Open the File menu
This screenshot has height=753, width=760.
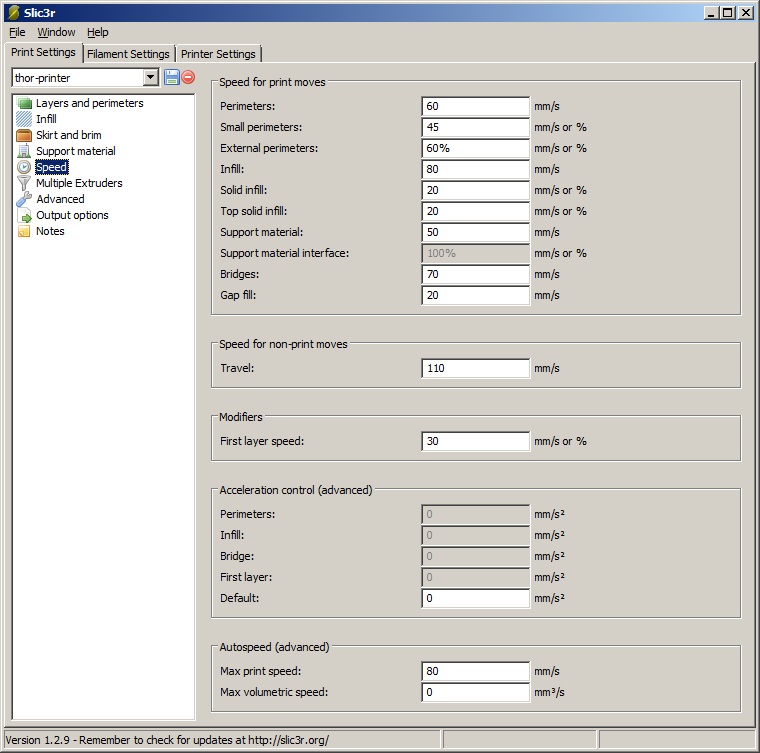(17, 32)
